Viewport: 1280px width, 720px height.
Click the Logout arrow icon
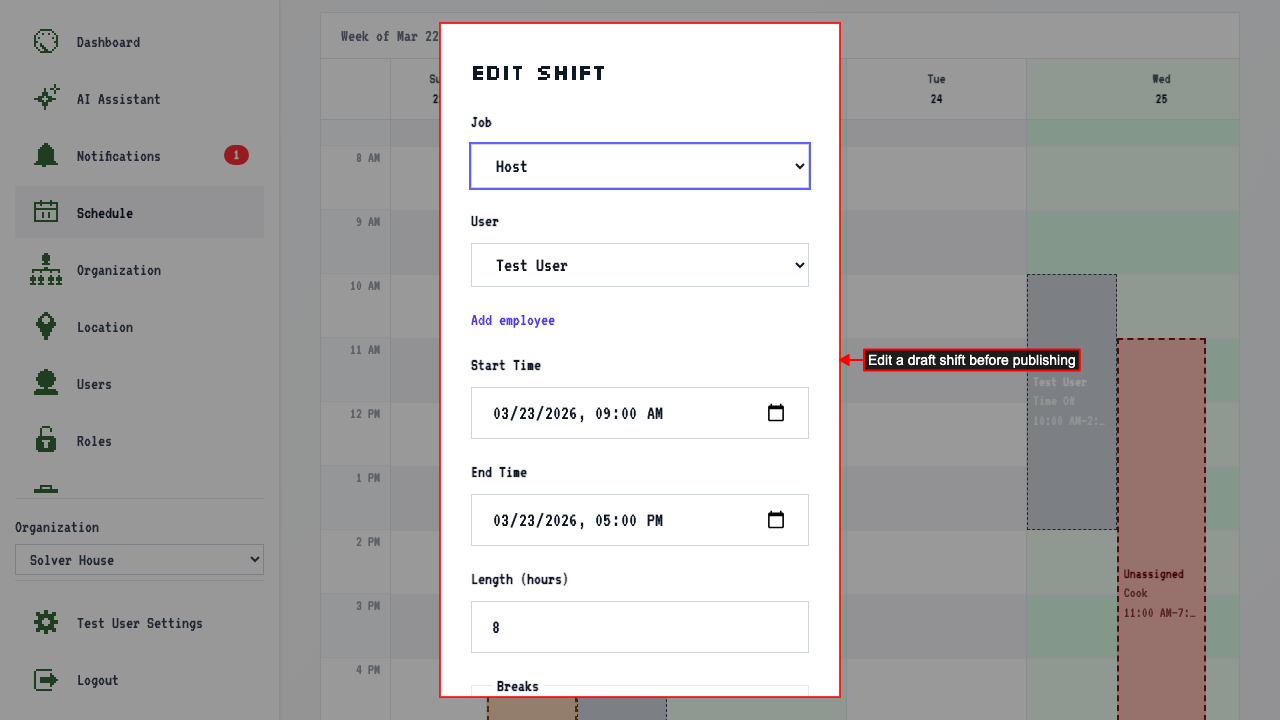(x=46, y=680)
